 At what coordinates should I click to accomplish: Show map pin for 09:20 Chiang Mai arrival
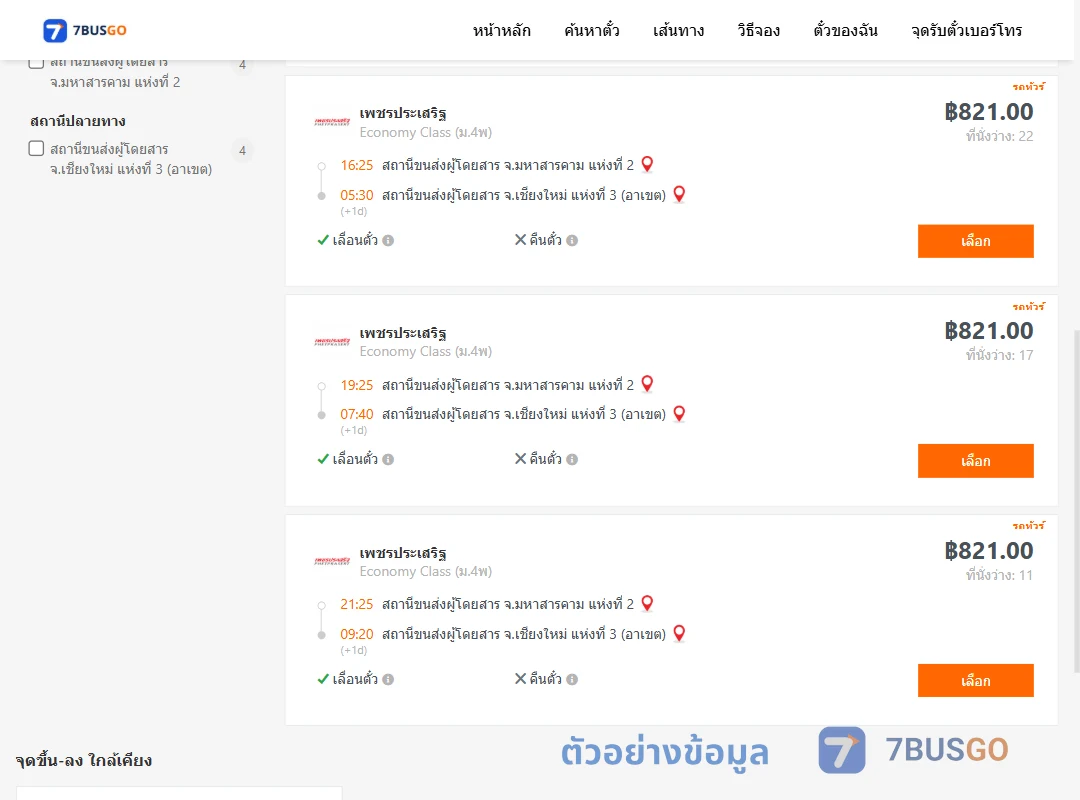(x=679, y=633)
